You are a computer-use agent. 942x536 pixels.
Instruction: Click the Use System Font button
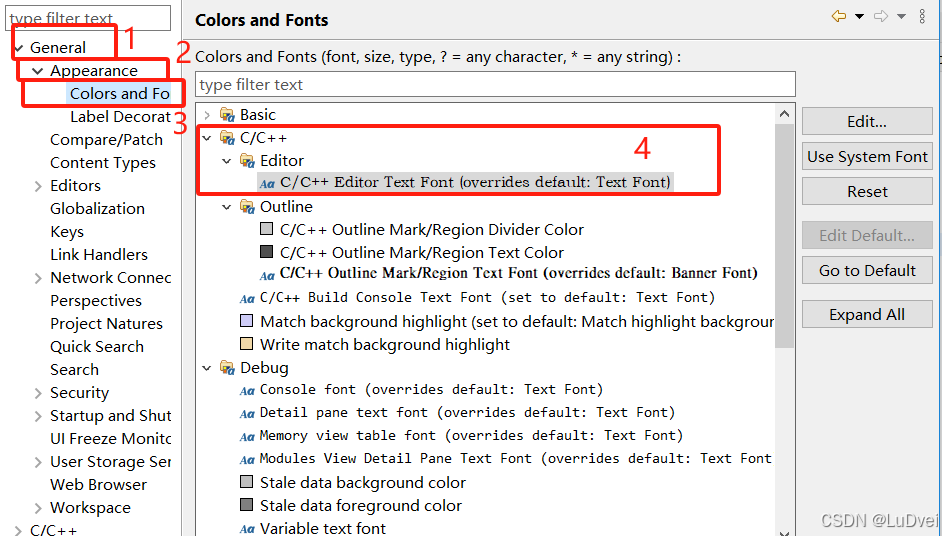tap(867, 157)
